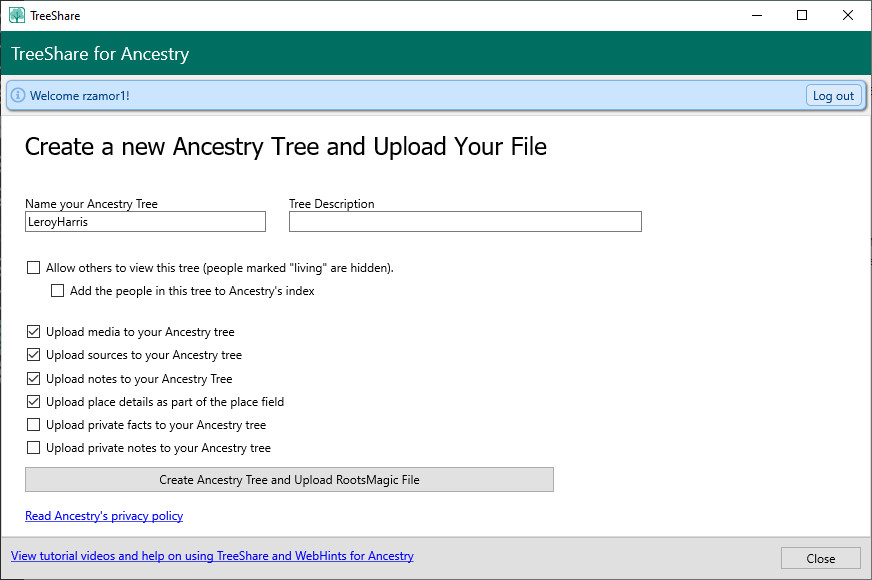Screen dimensions: 872x580
Task: Click the TreeShare app icon in title bar
Action: point(16,15)
